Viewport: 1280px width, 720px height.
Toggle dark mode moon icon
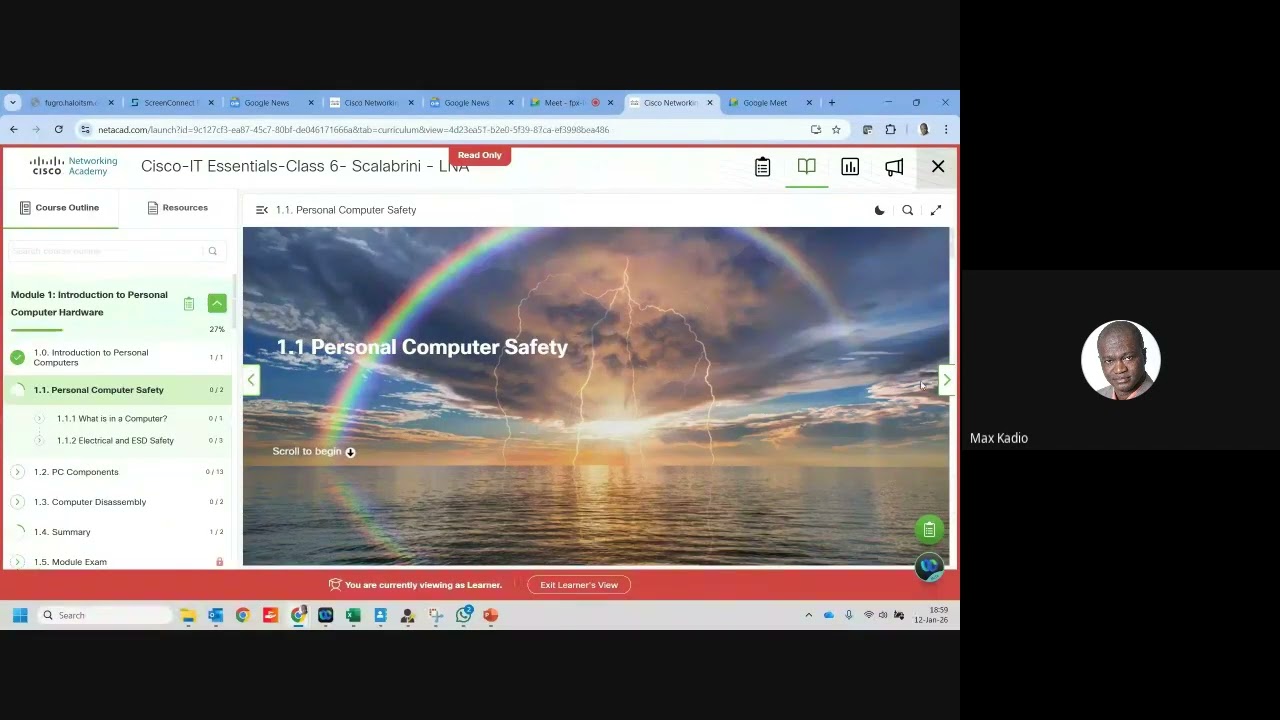click(880, 210)
